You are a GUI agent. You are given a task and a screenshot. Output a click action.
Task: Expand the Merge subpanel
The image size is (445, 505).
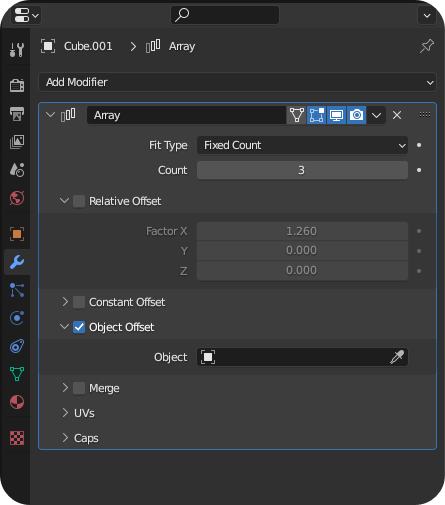tap(65, 388)
